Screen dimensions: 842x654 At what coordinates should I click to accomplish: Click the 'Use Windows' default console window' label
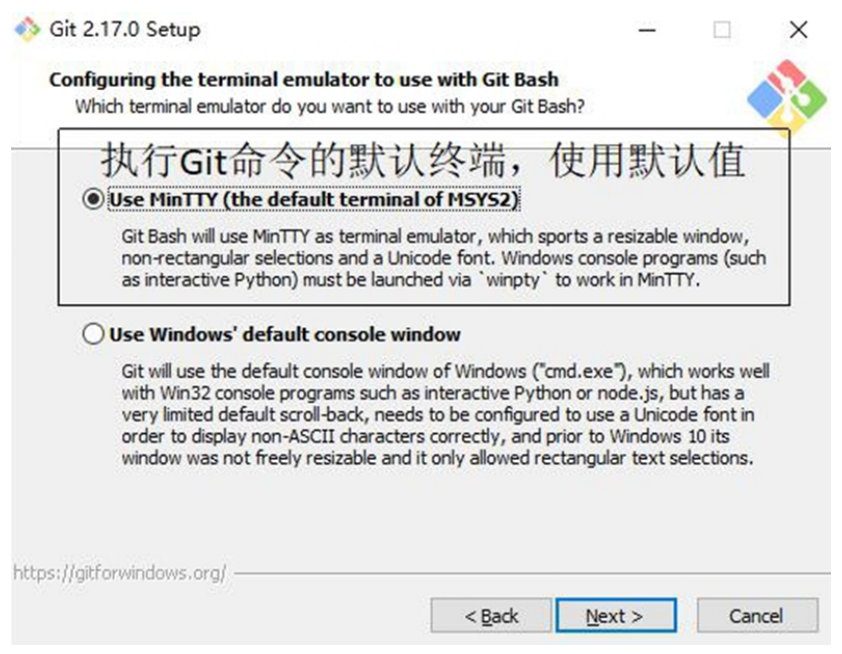click(x=285, y=335)
